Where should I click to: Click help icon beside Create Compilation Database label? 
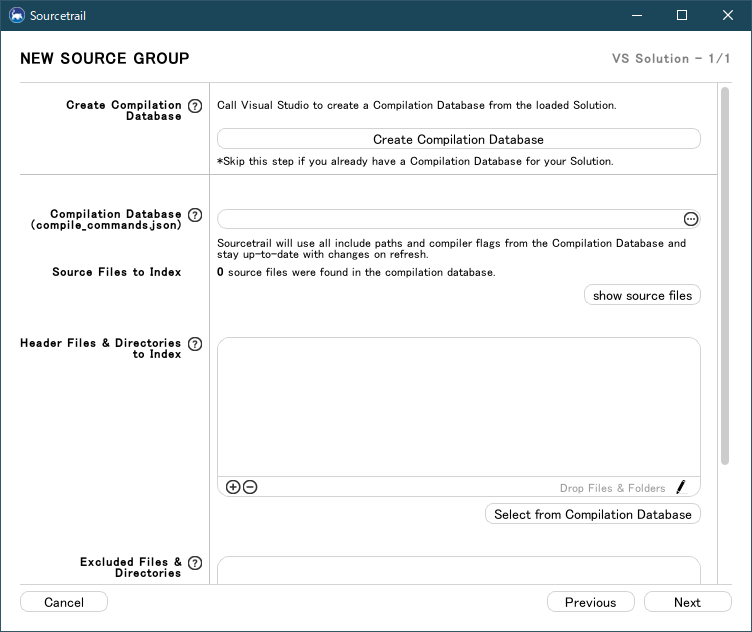pyautogui.click(x=195, y=105)
